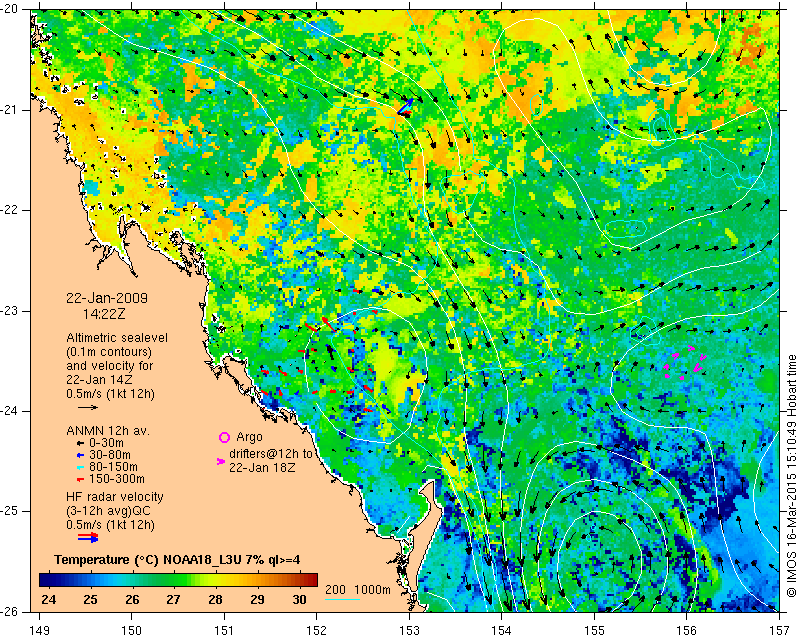Click the 153 longitude axis label
This screenshot has width=800, height=640.
[410, 631]
